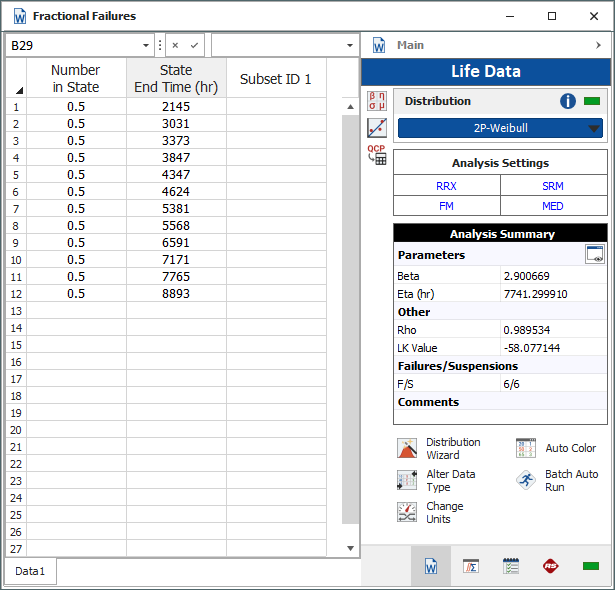This screenshot has height=590, width=615.
Task: Expand the formula bar dropdown arrow
Action: 349,45
